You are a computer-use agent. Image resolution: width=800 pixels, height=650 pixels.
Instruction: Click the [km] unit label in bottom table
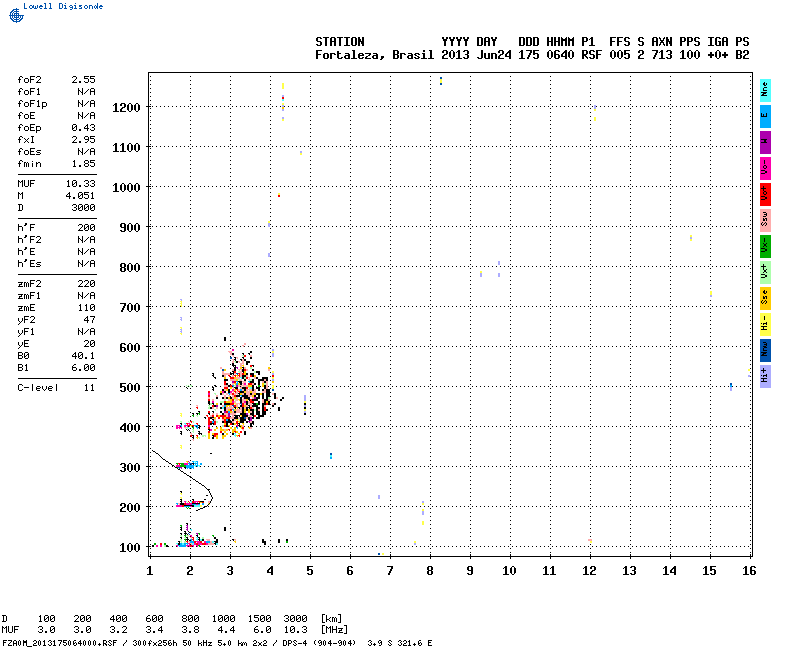(x=331, y=619)
